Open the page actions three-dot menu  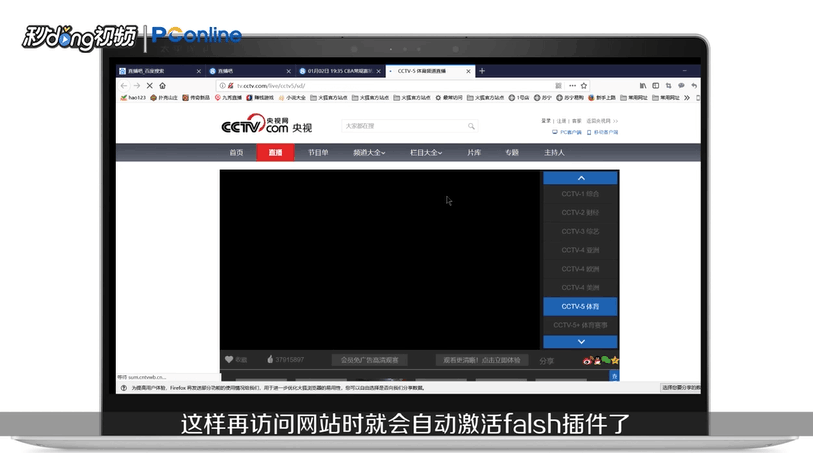(572, 86)
